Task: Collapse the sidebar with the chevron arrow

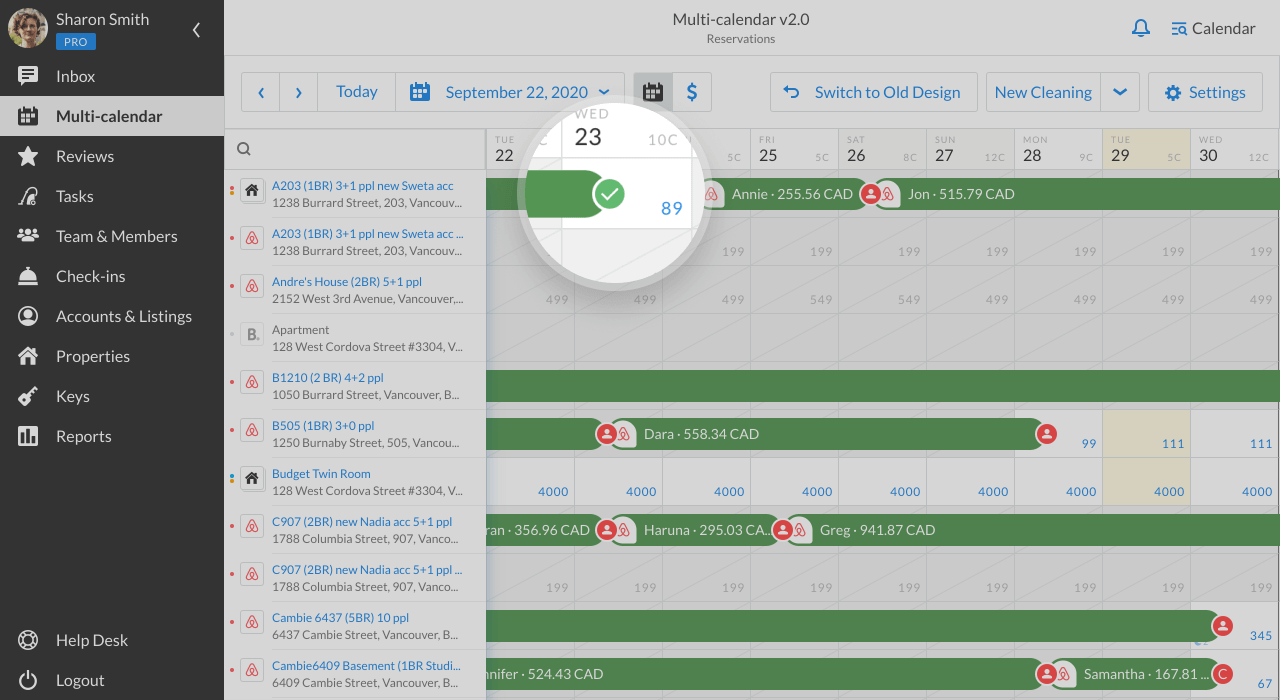Action: pyautogui.click(x=196, y=30)
